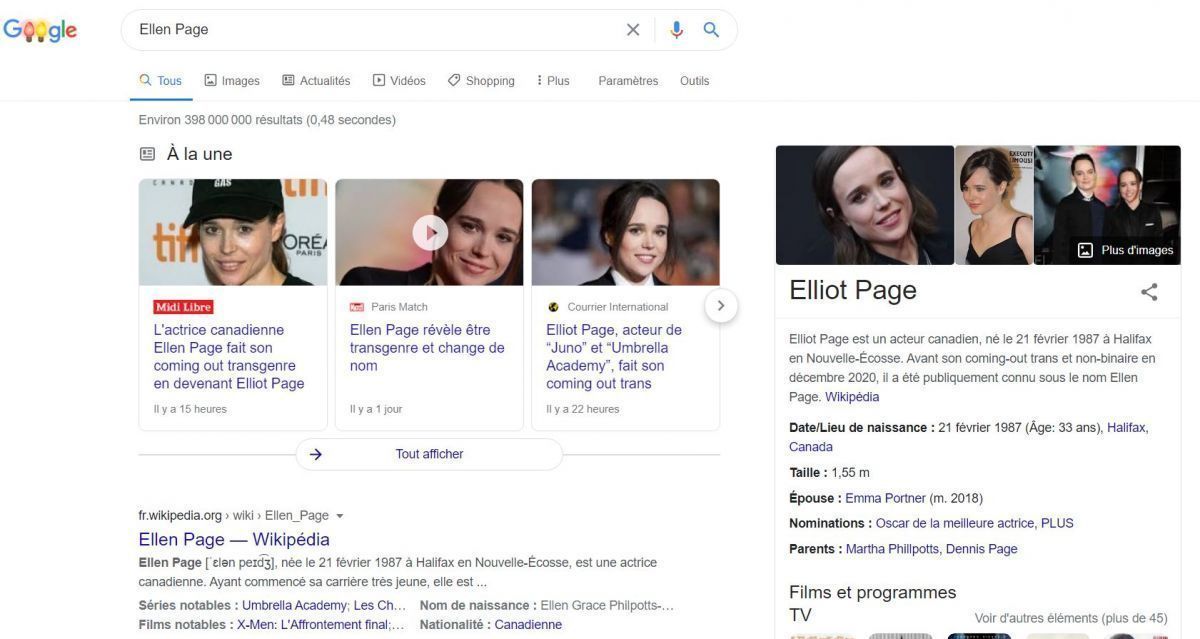This screenshot has width=1200, height=639.
Task: Follow the Wikipédia link in the panel description
Action: click(x=852, y=397)
